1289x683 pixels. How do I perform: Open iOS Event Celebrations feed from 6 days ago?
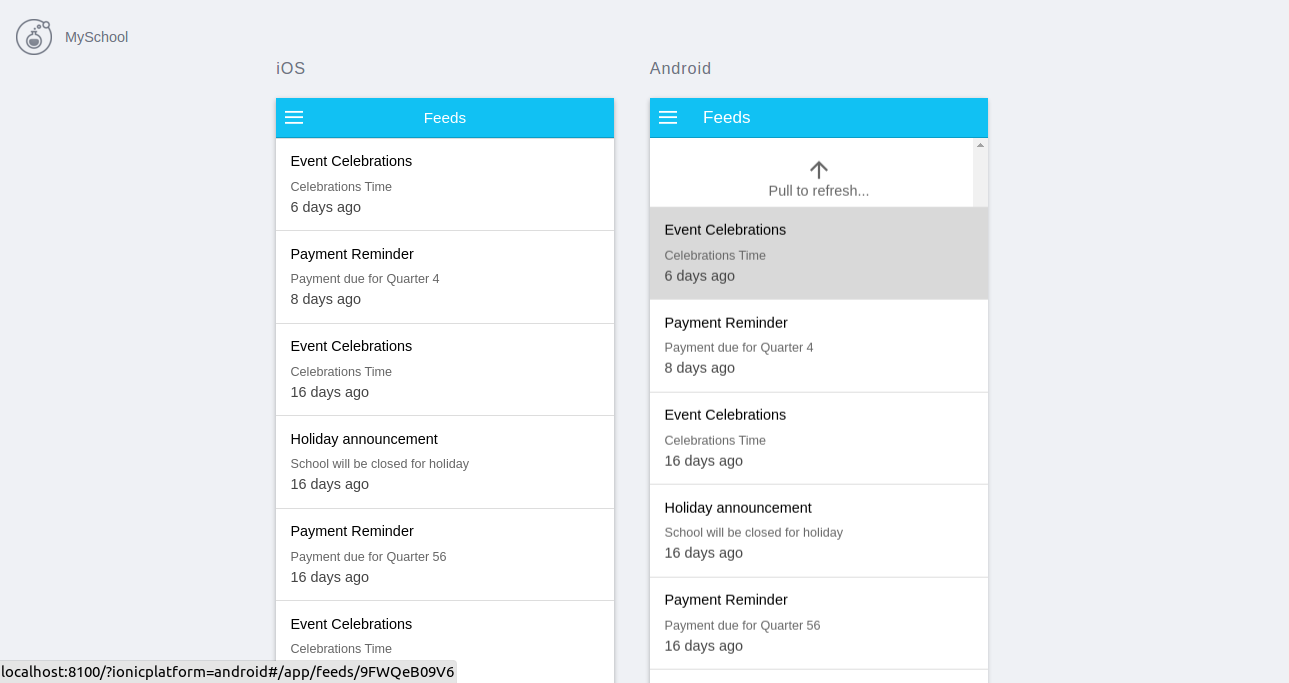click(x=445, y=184)
